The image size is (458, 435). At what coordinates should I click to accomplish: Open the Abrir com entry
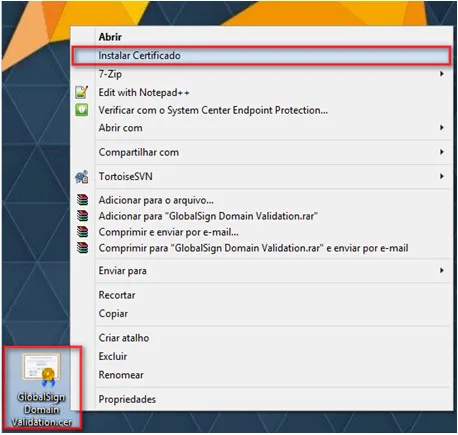[262, 128]
